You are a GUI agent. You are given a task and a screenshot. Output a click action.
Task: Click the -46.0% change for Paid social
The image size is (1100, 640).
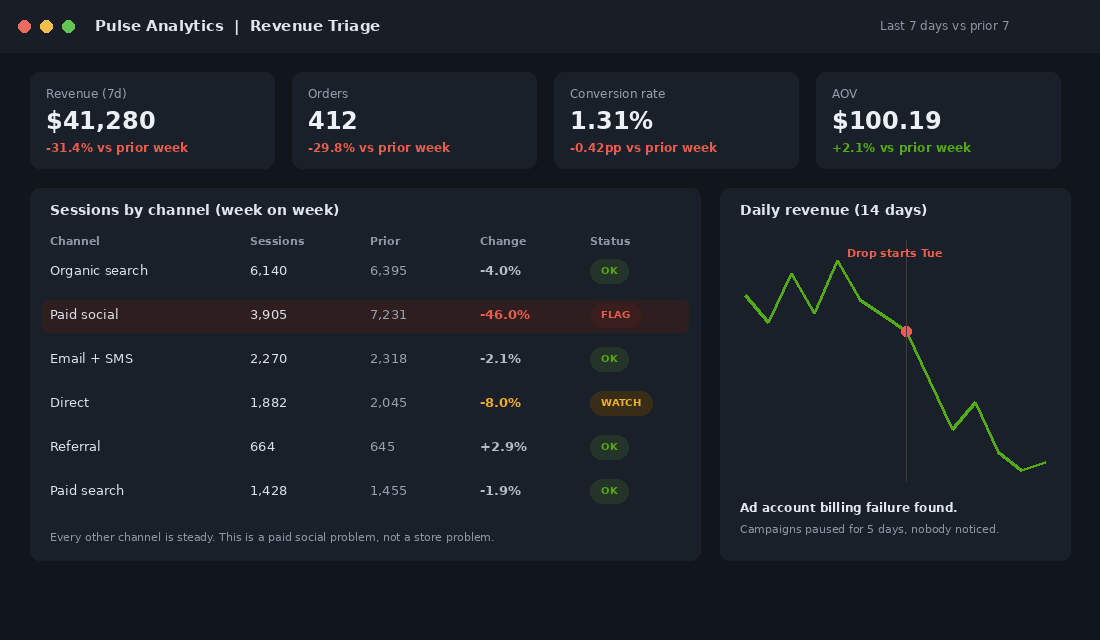point(504,315)
